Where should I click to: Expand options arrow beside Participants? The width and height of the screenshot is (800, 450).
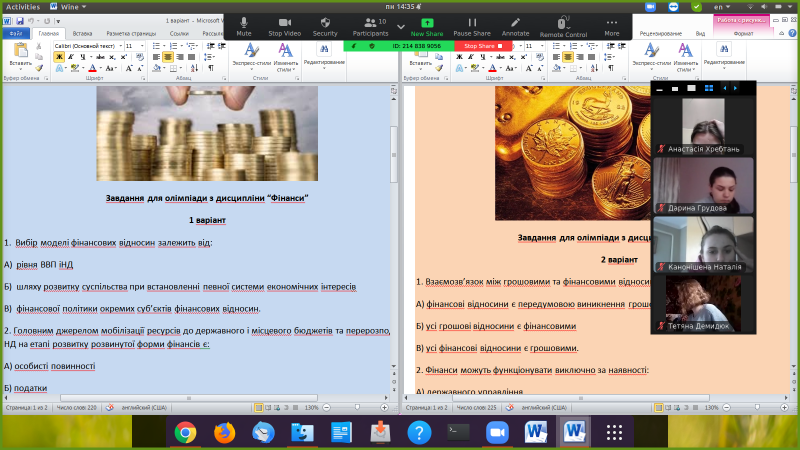tap(401, 27)
